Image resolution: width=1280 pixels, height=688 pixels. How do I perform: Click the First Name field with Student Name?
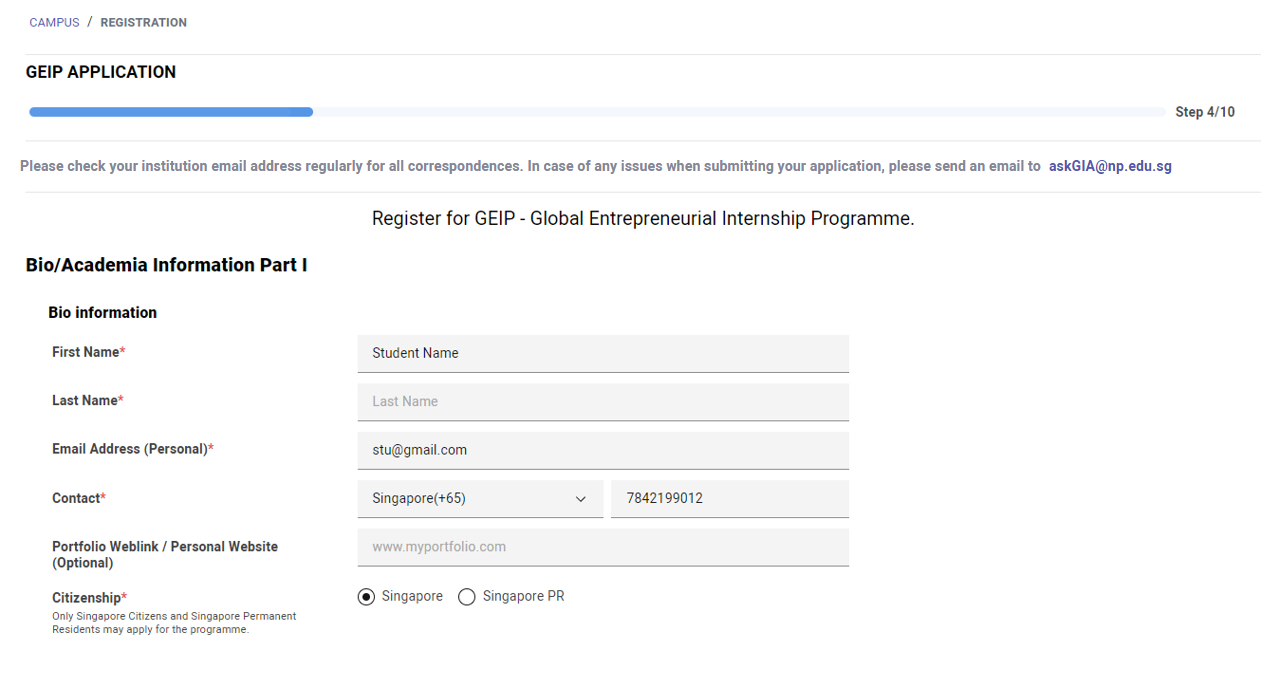(603, 353)
